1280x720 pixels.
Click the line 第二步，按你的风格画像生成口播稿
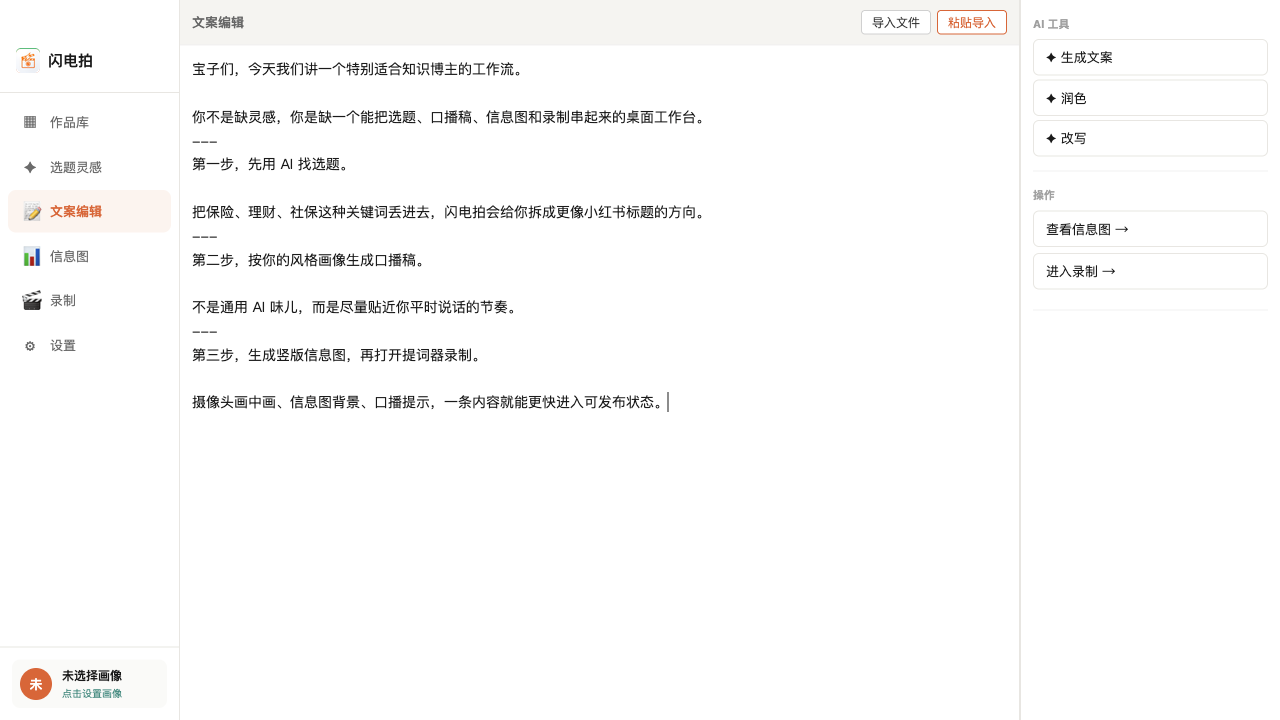[310, 260]
